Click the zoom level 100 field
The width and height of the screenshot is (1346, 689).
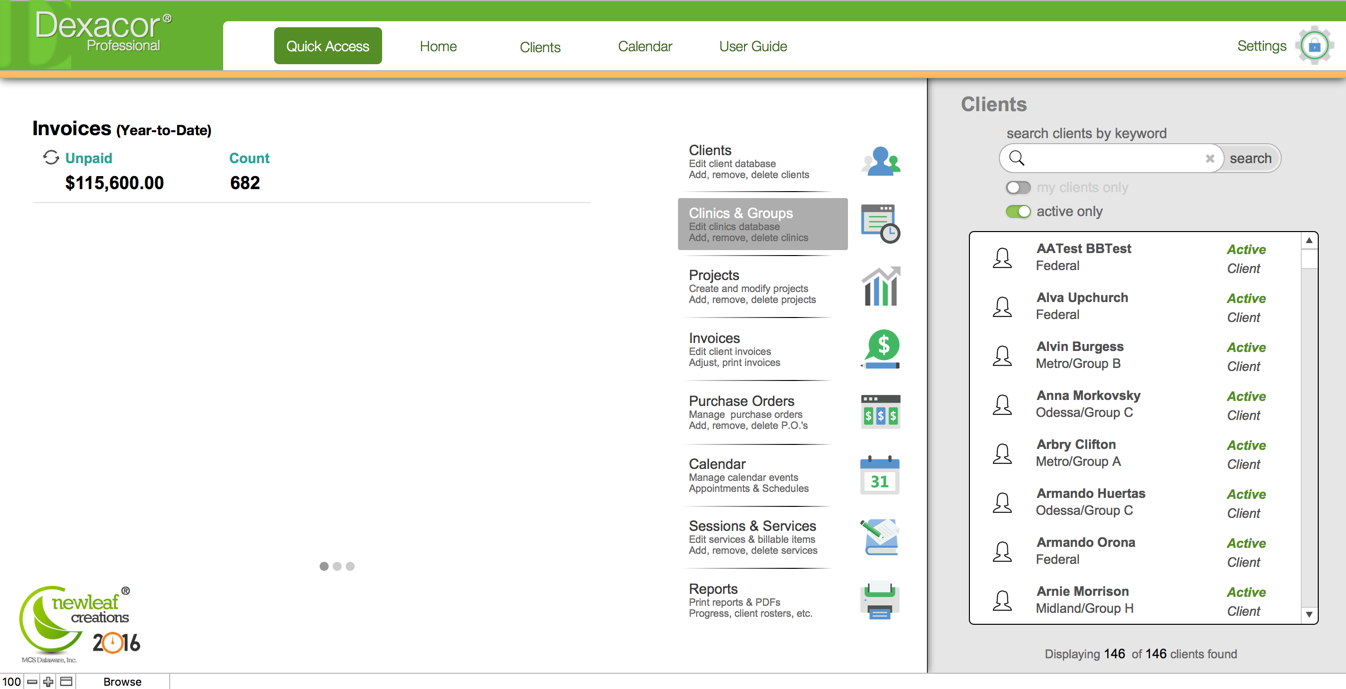point(11,681)
